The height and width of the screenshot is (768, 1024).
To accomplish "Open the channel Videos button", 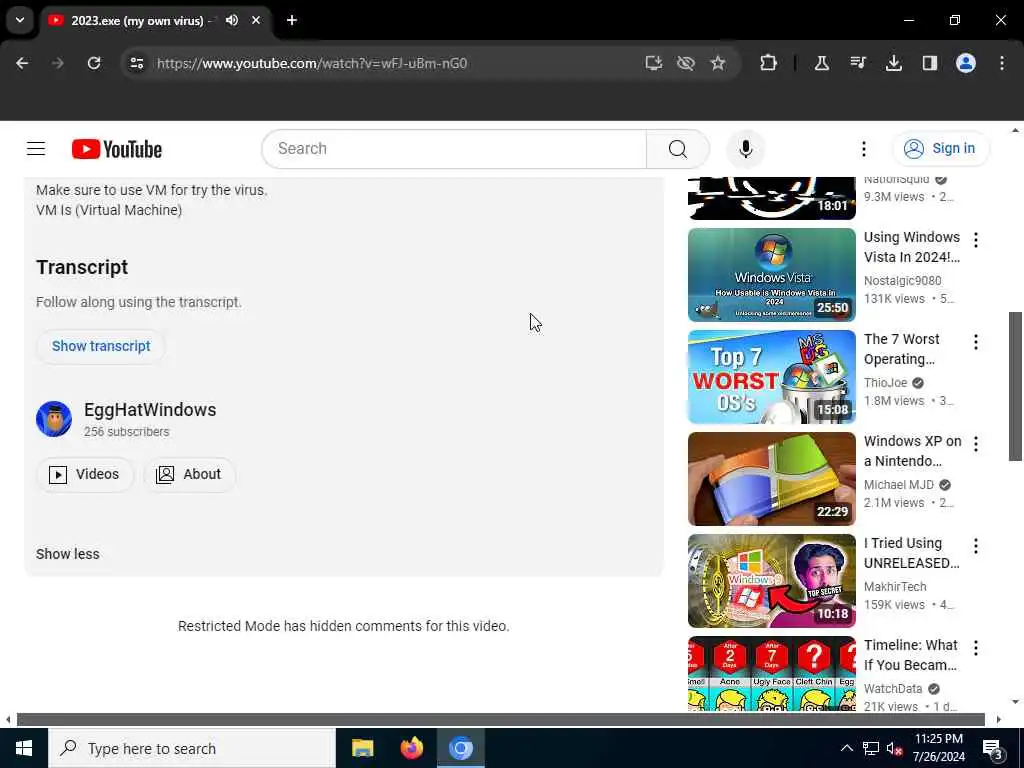I will [x=85, y=474].
